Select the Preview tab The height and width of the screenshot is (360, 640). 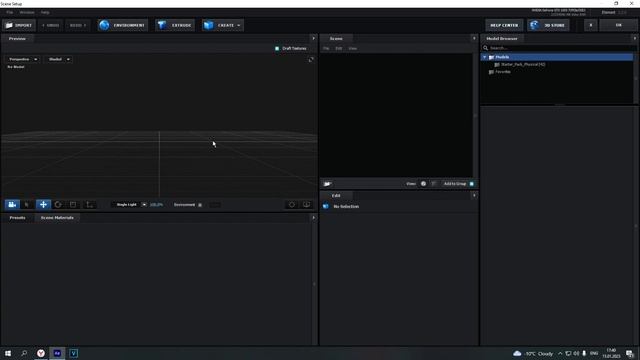click(x=17, y=38)
